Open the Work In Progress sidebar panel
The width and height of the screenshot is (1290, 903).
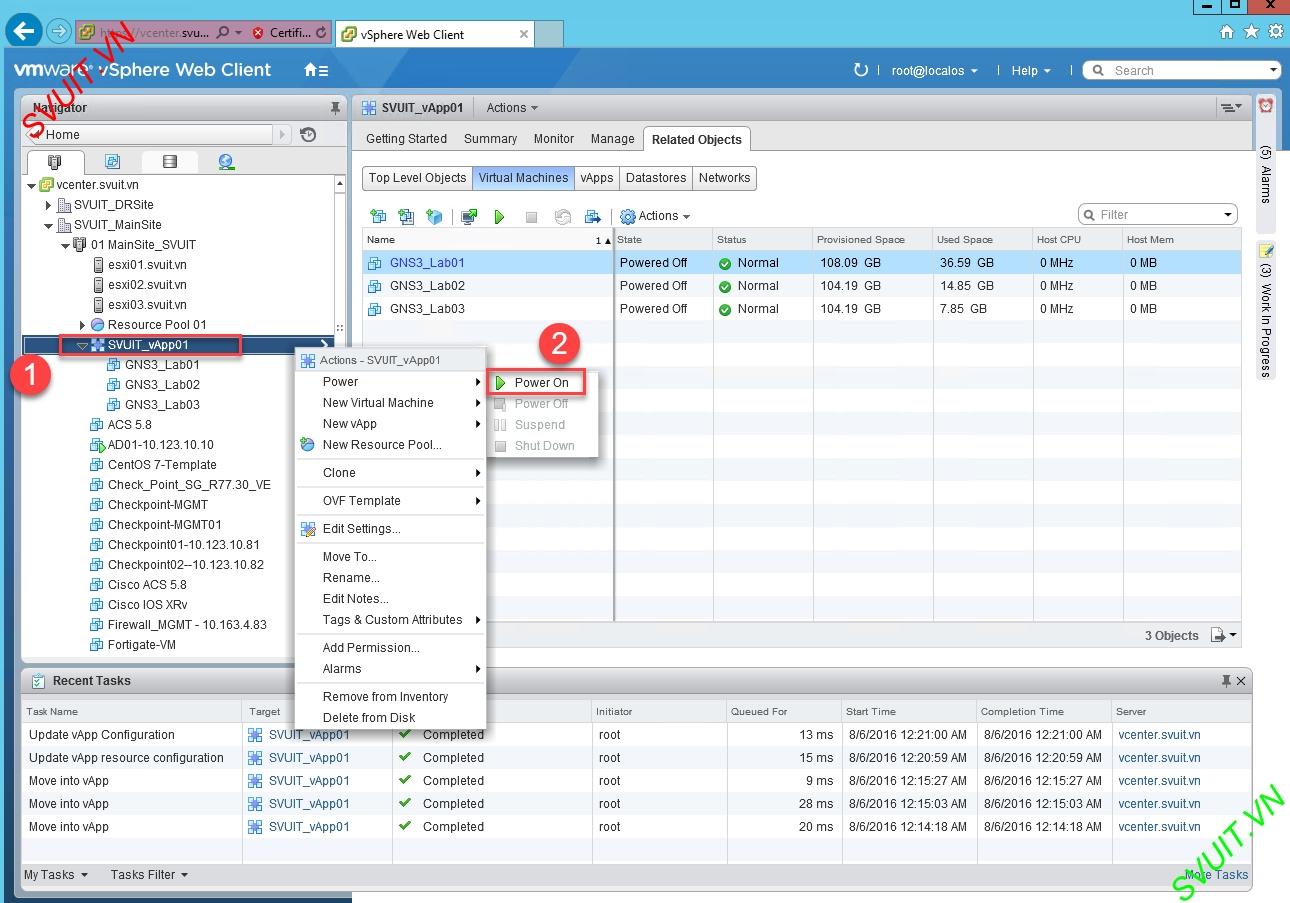(x=1265, y=310)
